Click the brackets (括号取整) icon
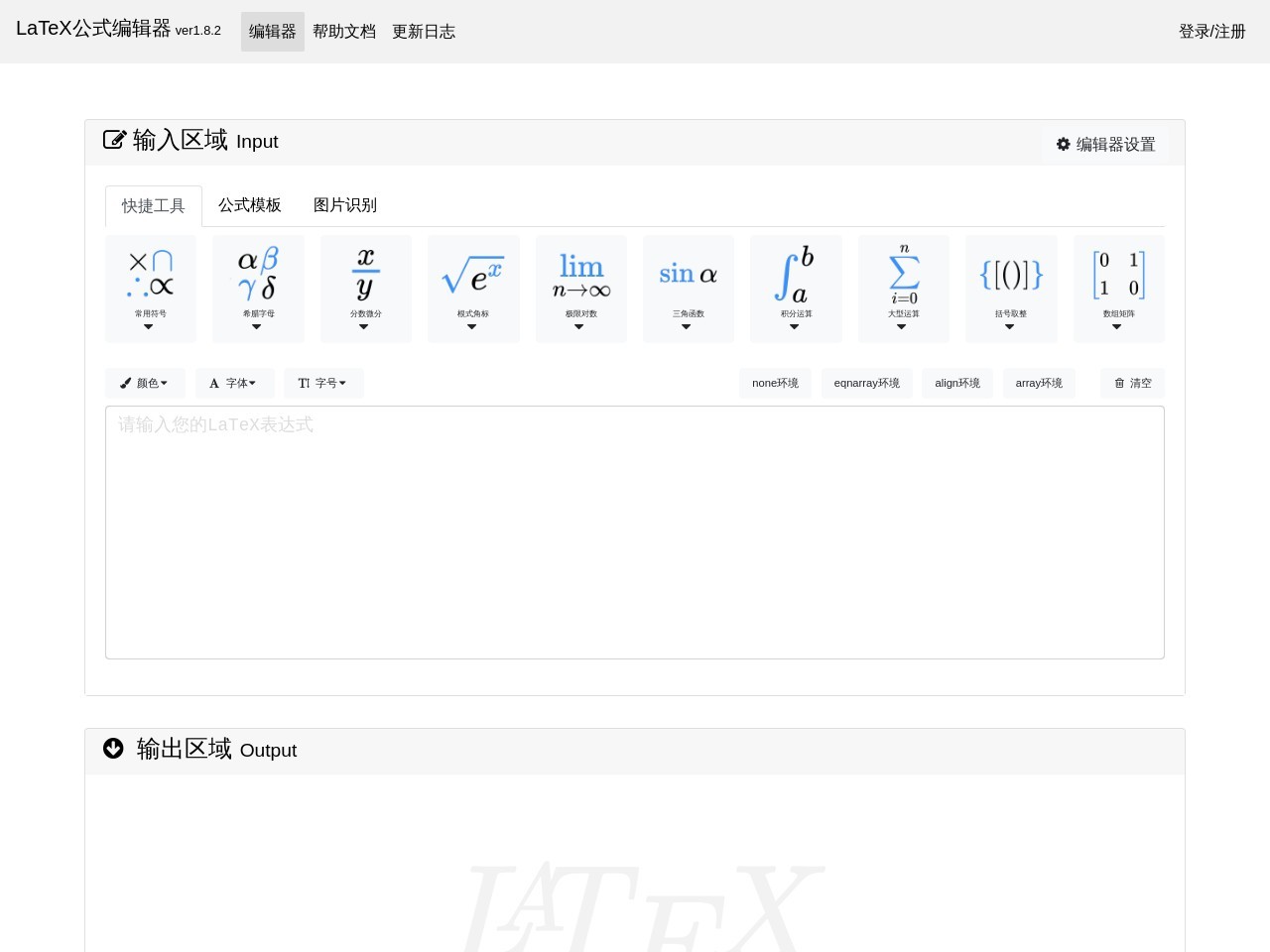Viewport: 1270px width, 952px height. click(x=1011, y=288)
